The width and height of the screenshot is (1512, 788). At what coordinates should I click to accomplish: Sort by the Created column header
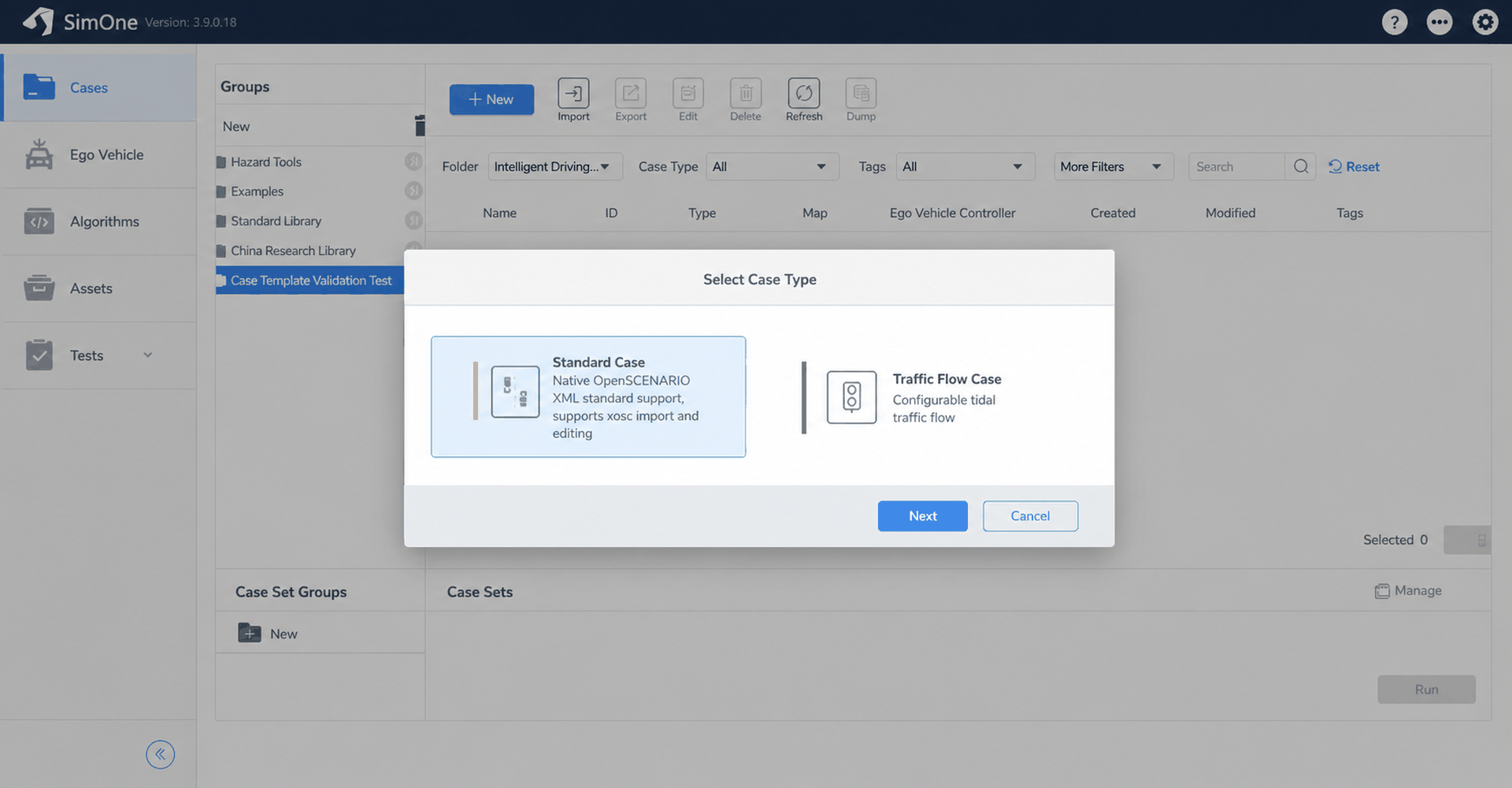[x=1113, y=213]
